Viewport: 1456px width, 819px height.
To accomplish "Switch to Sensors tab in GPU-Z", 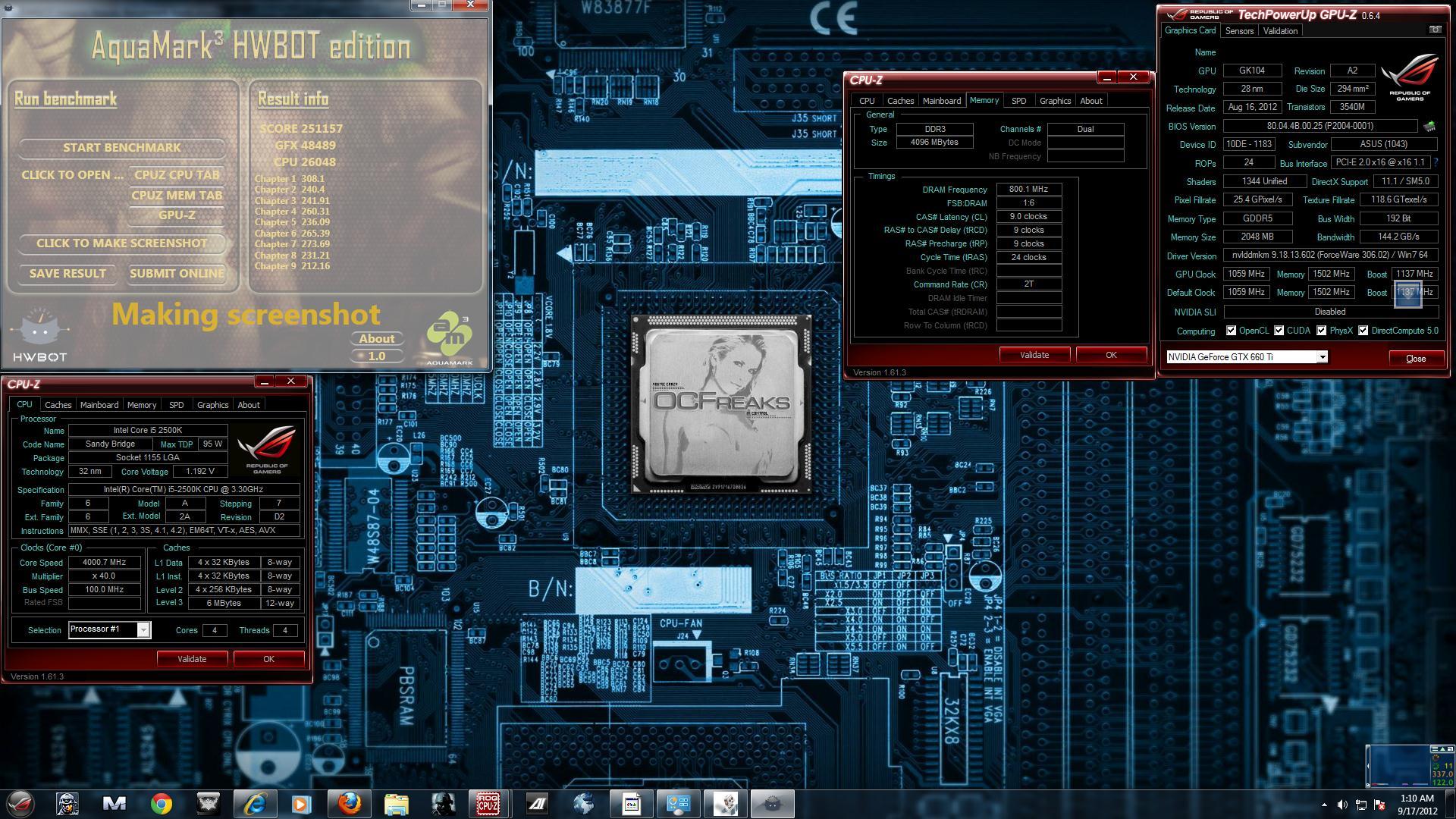I will pos(1239,31).
